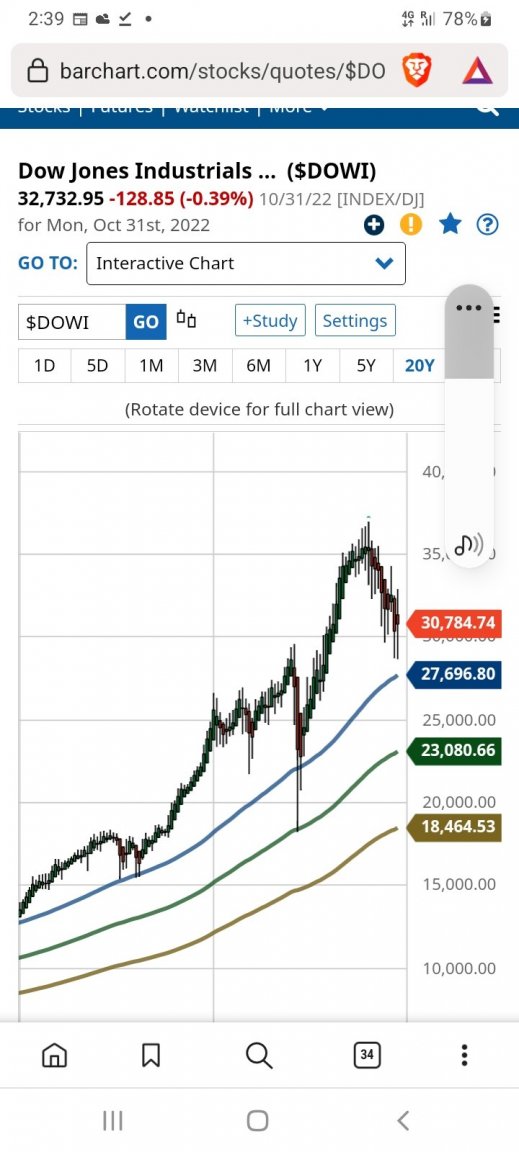
Task: Tap the blue star favorite icon
Action: click(450, 224)
